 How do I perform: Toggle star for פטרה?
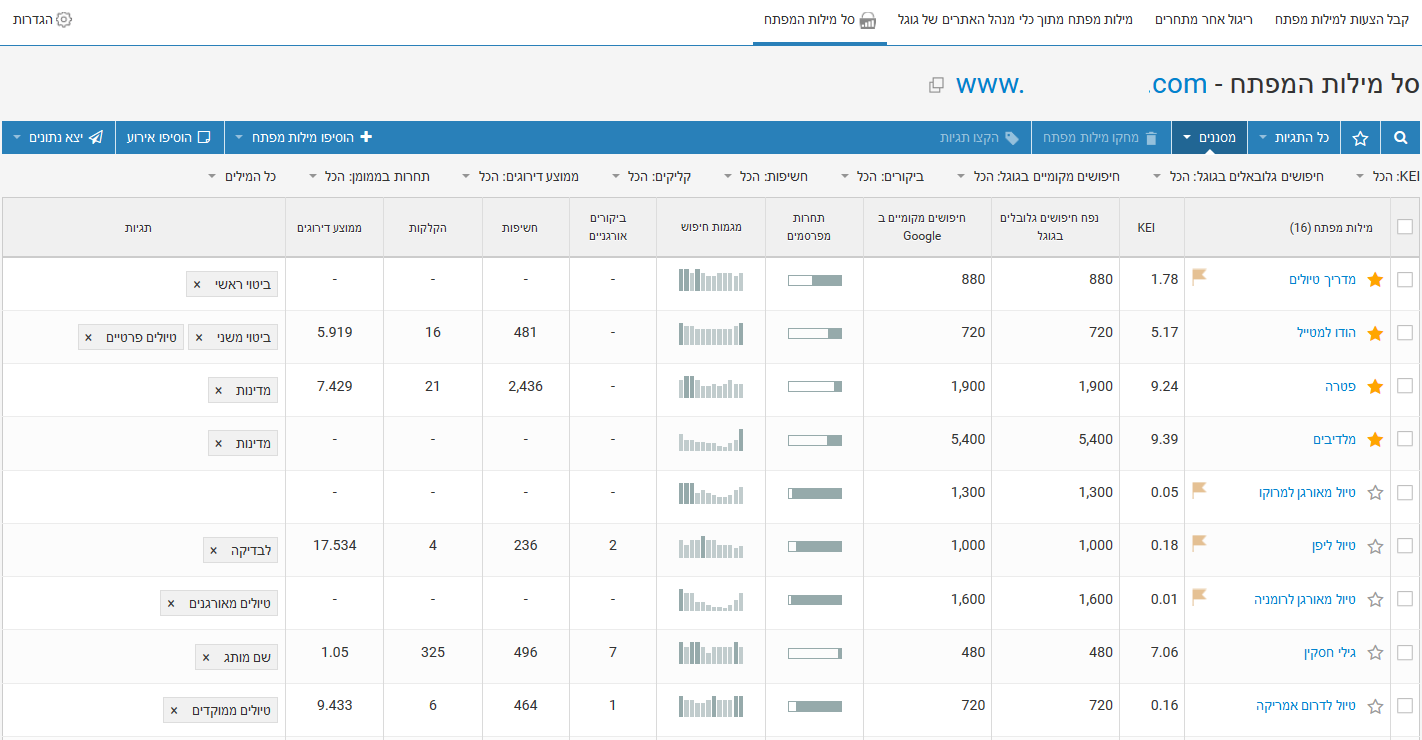coord(1375,386)
